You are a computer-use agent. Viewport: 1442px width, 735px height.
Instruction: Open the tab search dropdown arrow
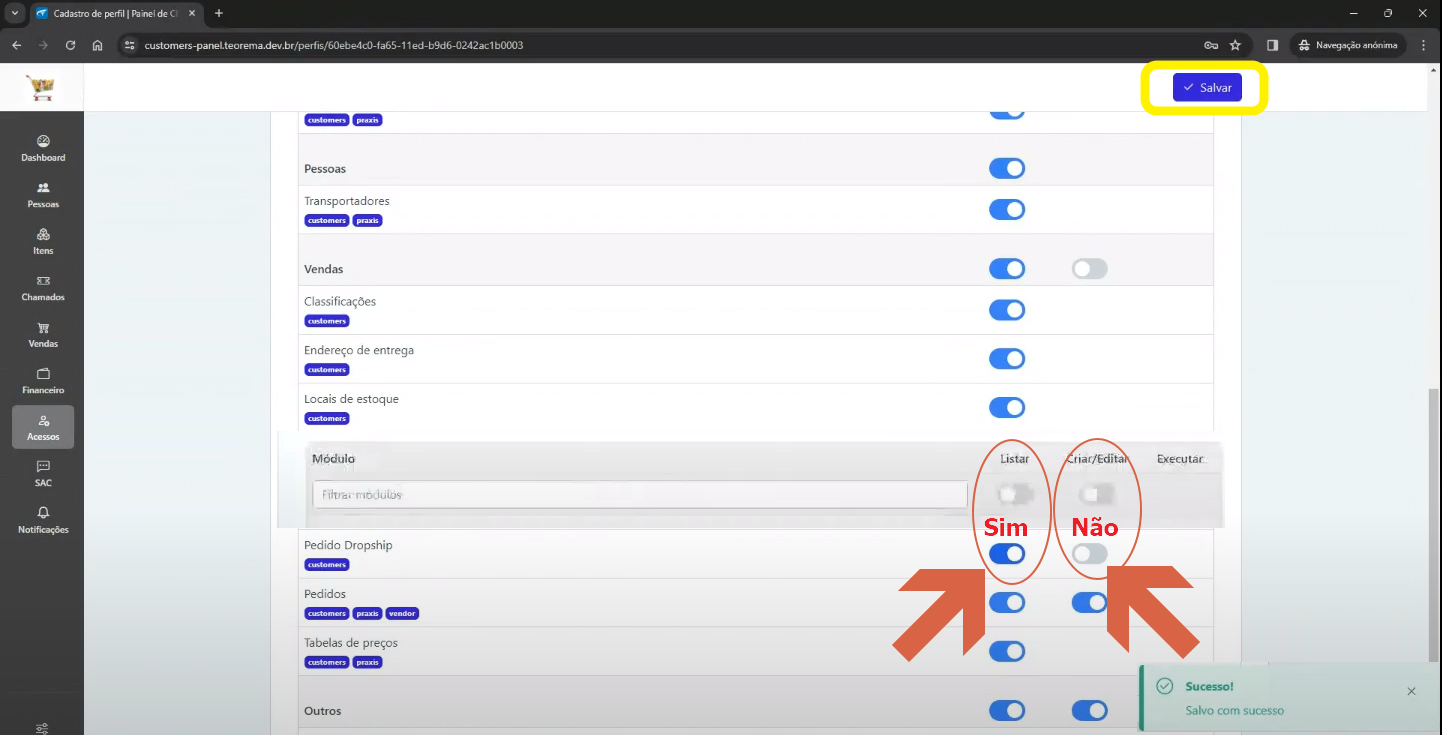click(14, 13)
